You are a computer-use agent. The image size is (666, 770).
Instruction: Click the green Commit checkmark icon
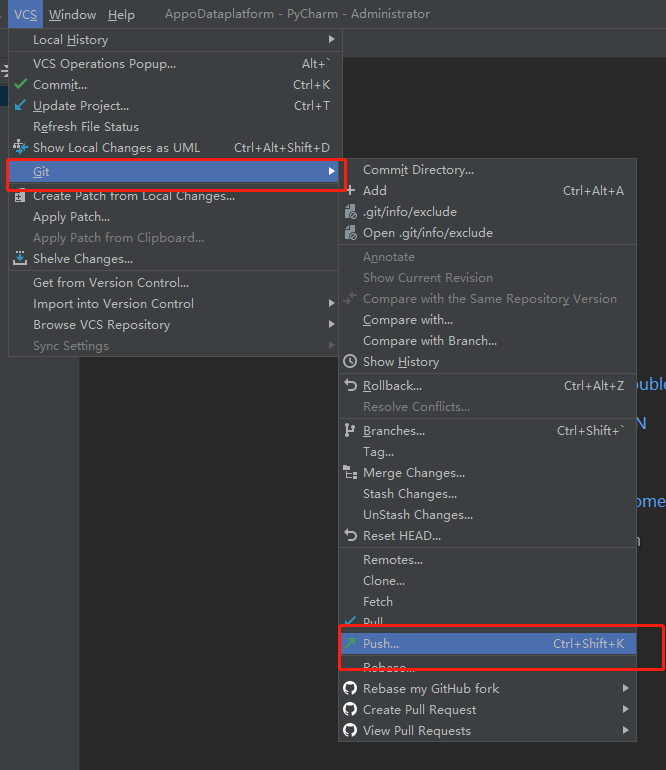21,84
